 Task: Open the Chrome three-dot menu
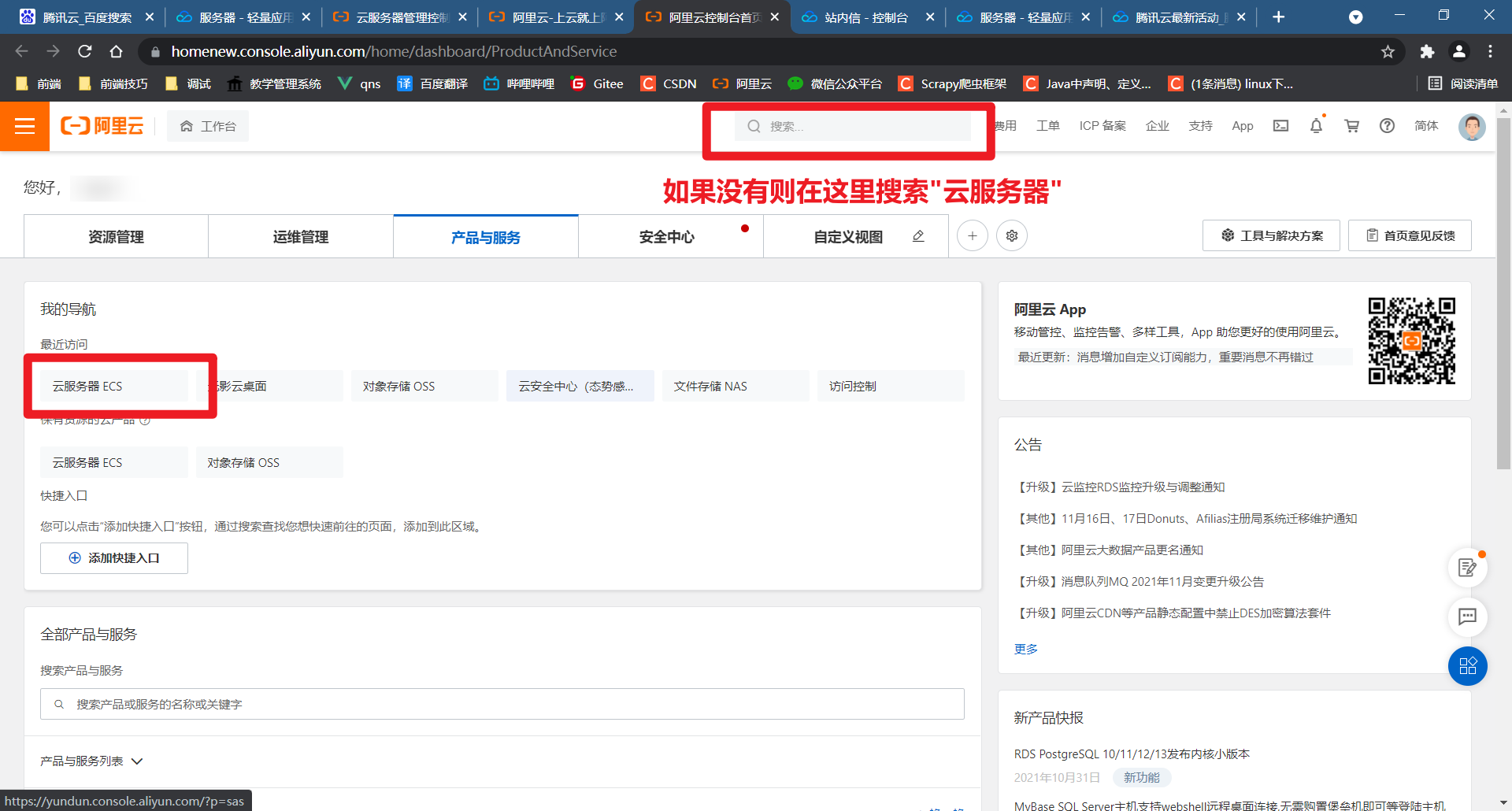pos(1490,52)
